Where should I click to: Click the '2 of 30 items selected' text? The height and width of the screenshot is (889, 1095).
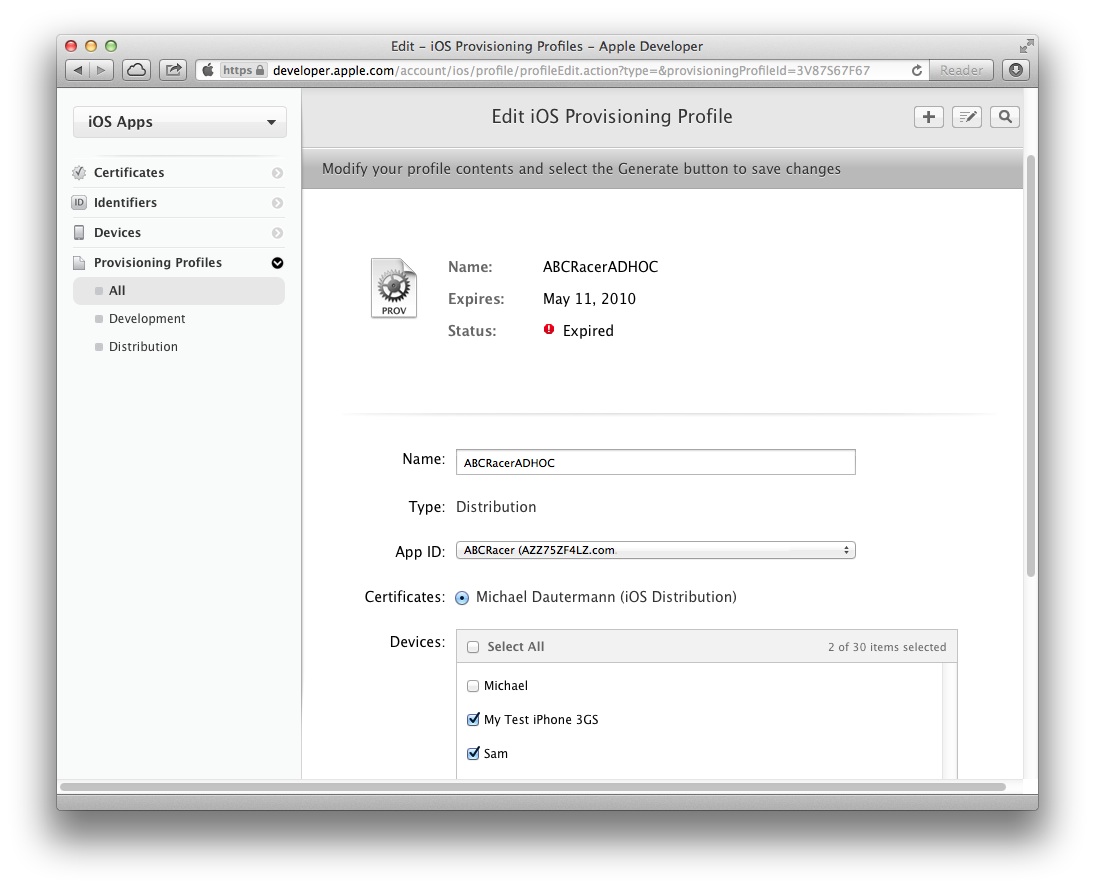click(x=887, y=647)
